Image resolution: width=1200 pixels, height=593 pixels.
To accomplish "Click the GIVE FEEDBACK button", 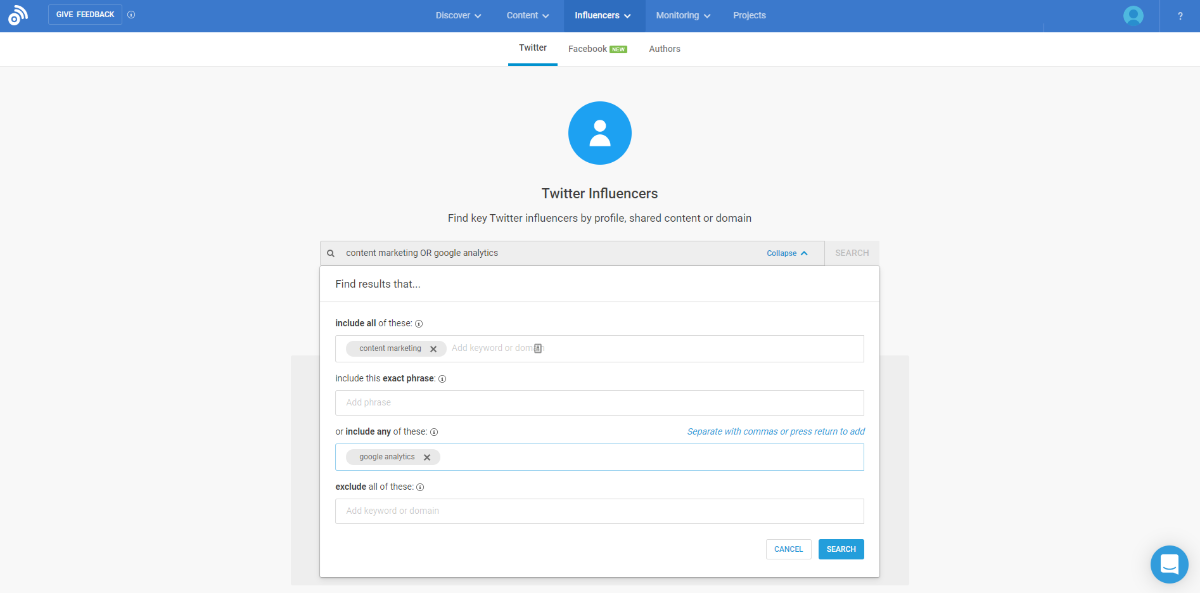I will [84, 14].
